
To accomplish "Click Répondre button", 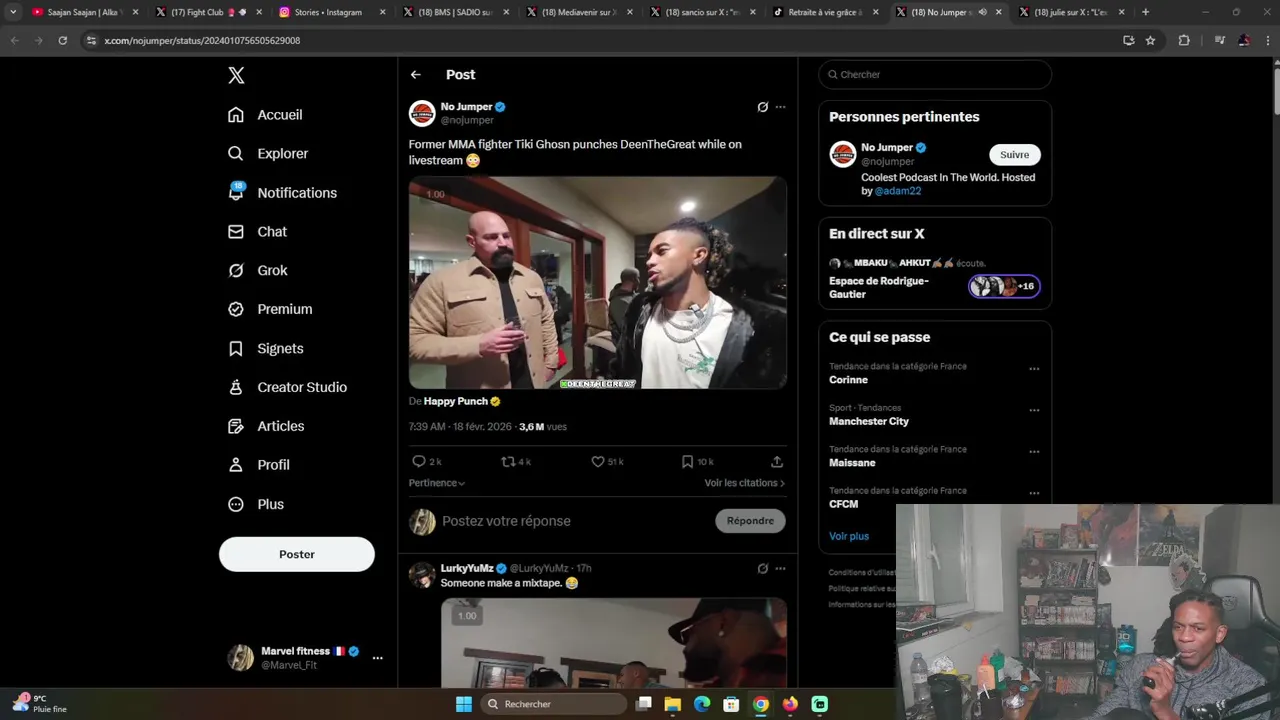I will pos(750,521).
